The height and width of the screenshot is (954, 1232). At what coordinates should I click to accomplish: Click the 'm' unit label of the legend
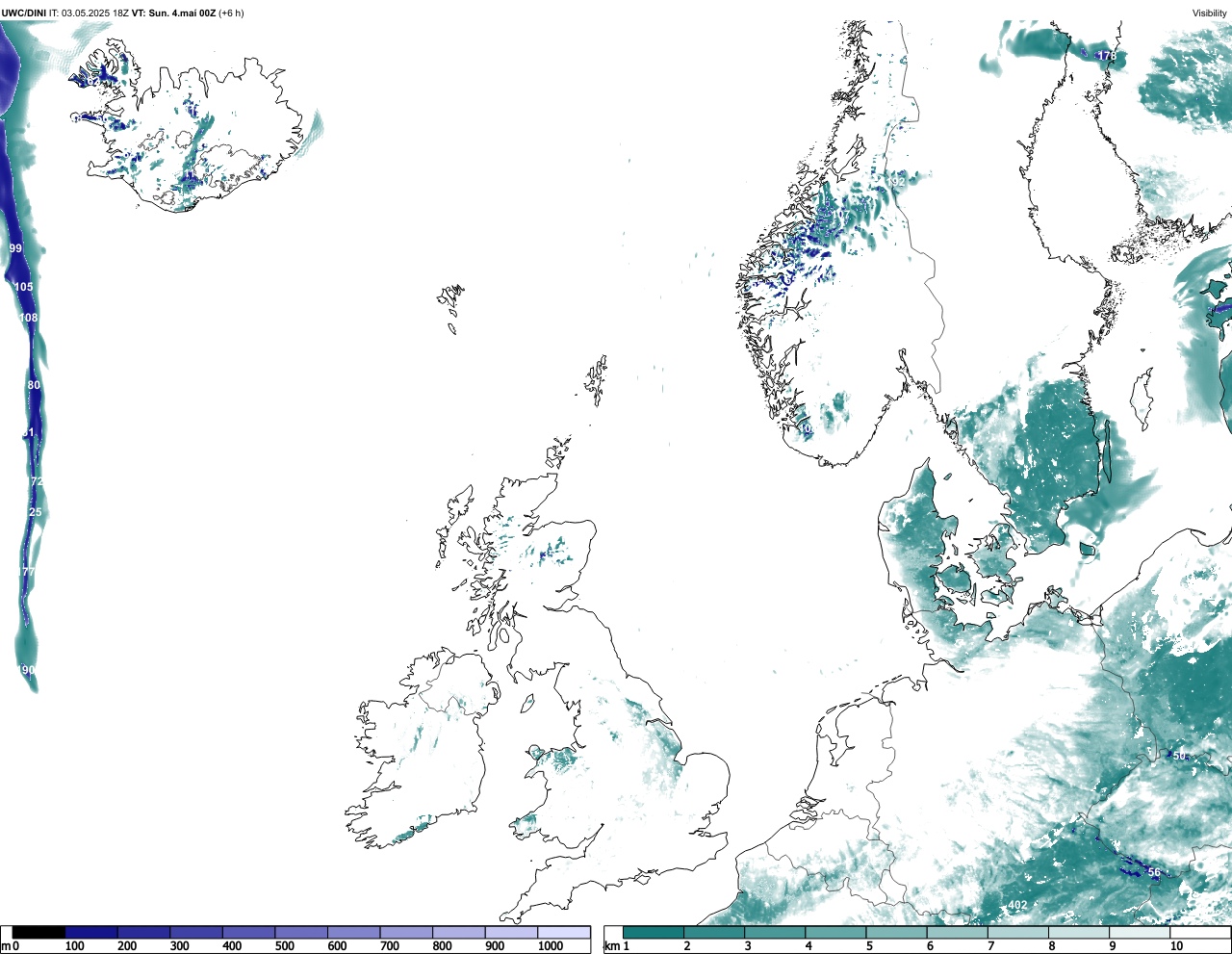[5, 946]
